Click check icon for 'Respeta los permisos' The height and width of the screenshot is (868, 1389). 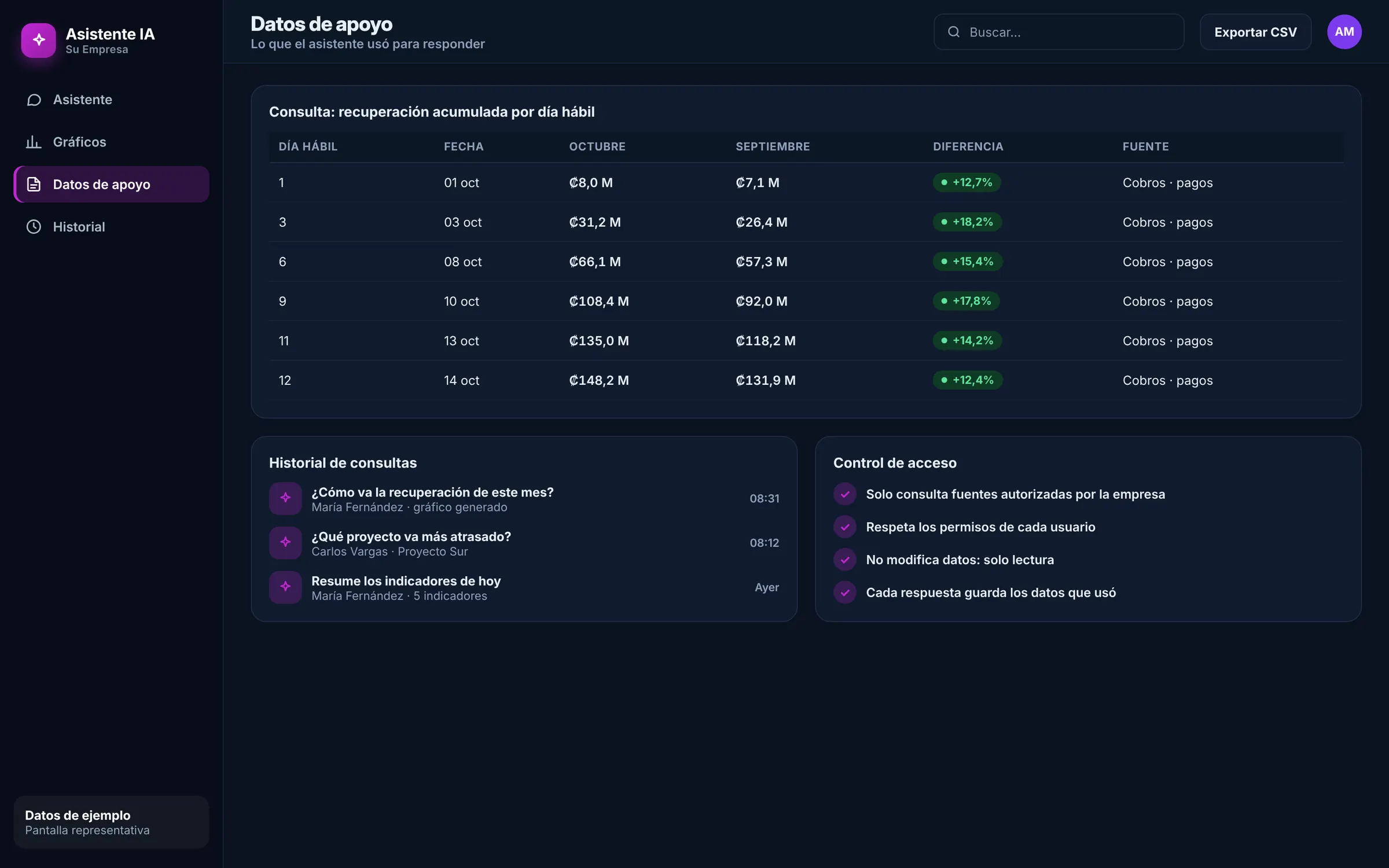tap(845, 527)
